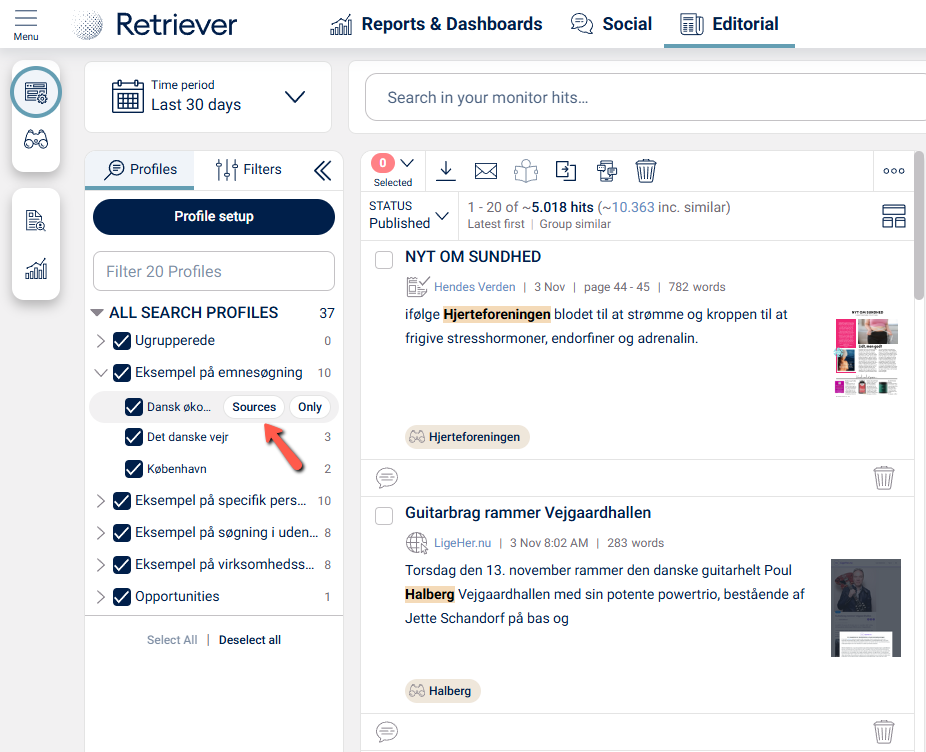The width and height of the screenshot is (926, 752).
Task: Click the devices share icon
Action: (607, 171)
